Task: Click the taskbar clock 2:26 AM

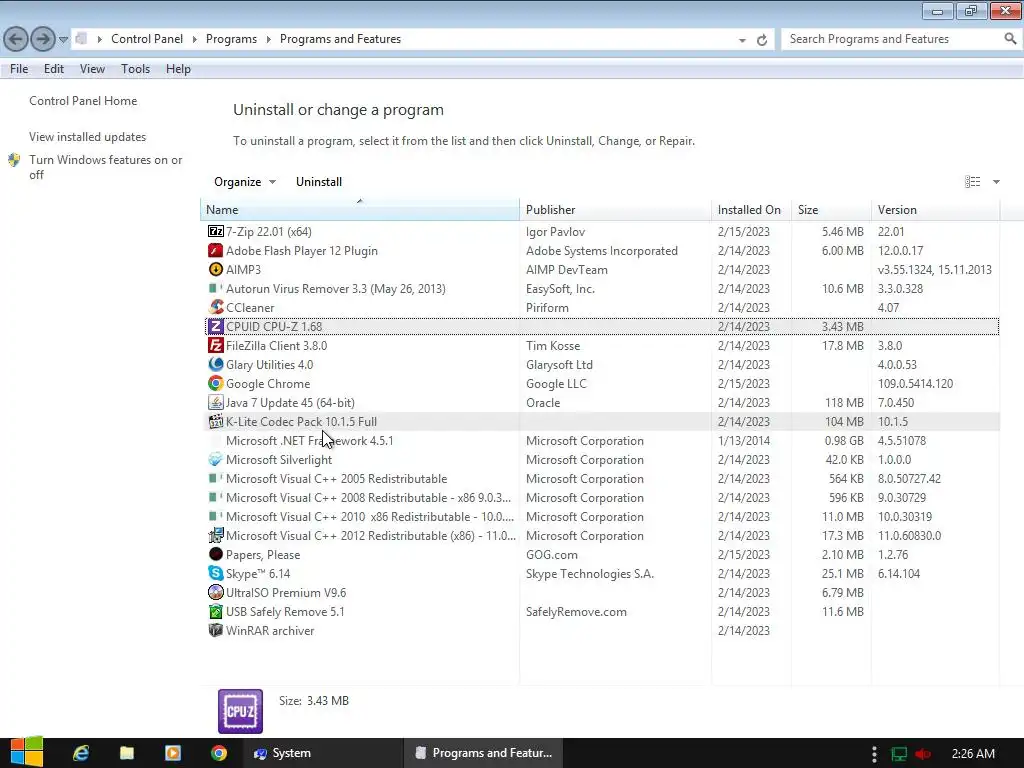Action: pos(973,754)
